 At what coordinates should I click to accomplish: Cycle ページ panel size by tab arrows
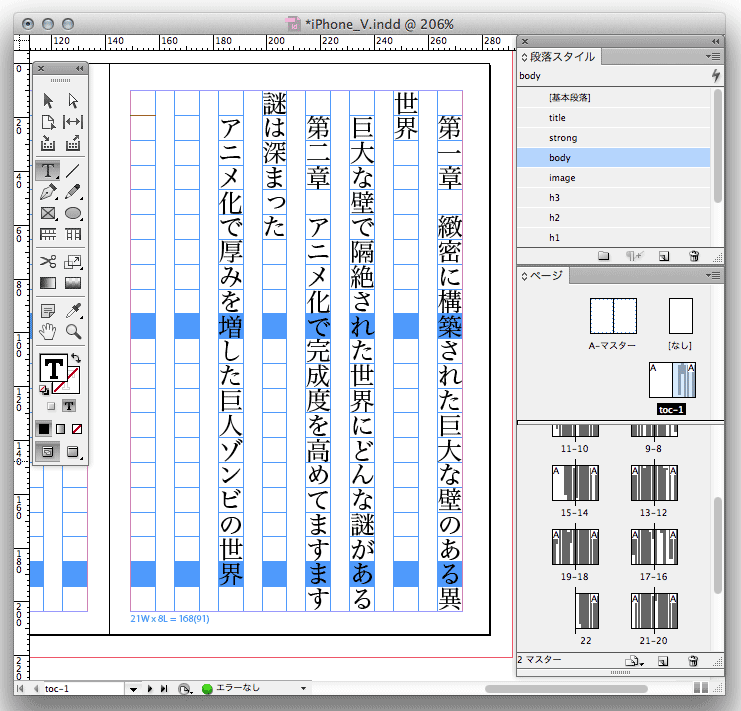[524, 276]
